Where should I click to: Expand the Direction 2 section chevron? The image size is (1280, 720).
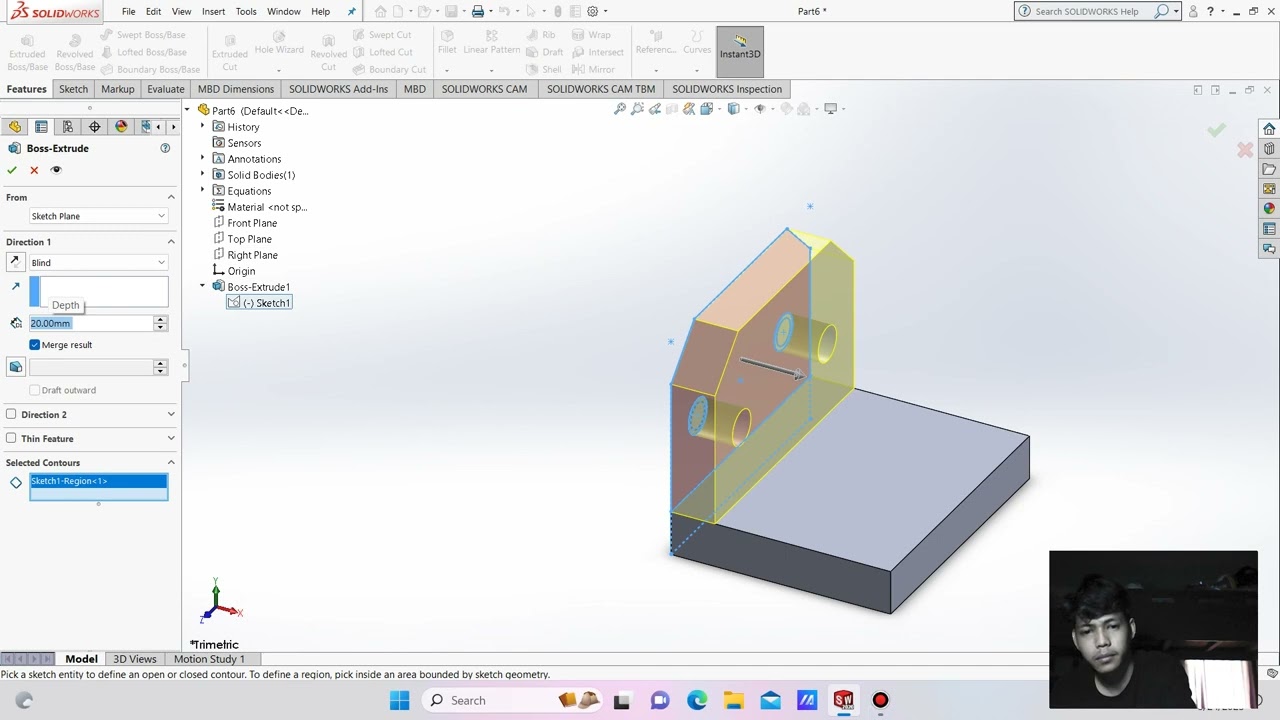click(171, 414)
